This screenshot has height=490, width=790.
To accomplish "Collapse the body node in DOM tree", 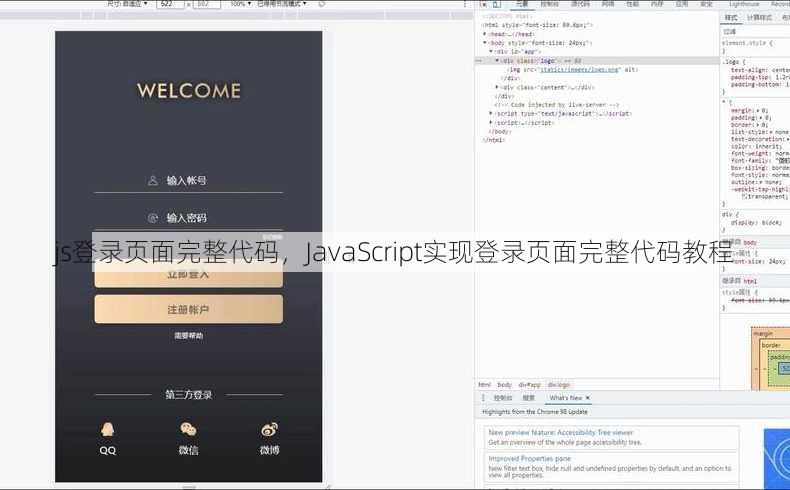I will coord(485,43).
